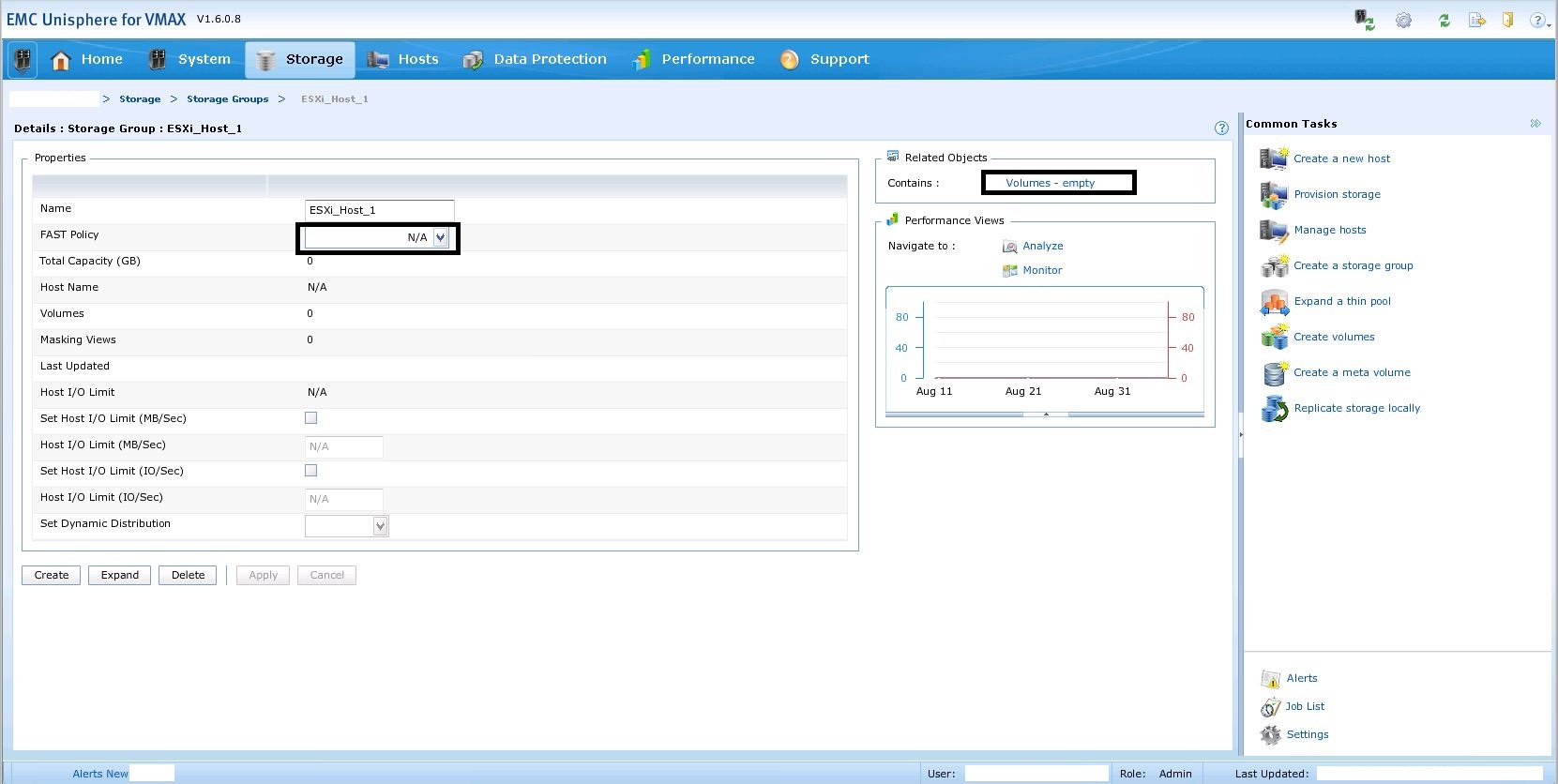Open the Hosts menu tab
Screen dimensions: 1558x784
tap(404, 59)
